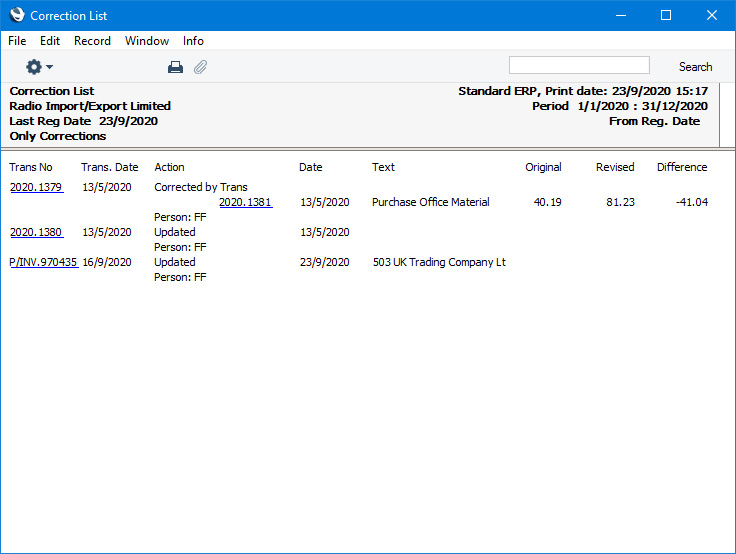This screenshot has width=736, height=554.
Task: Open transaction 2020.1379 link
Action: 36,187
